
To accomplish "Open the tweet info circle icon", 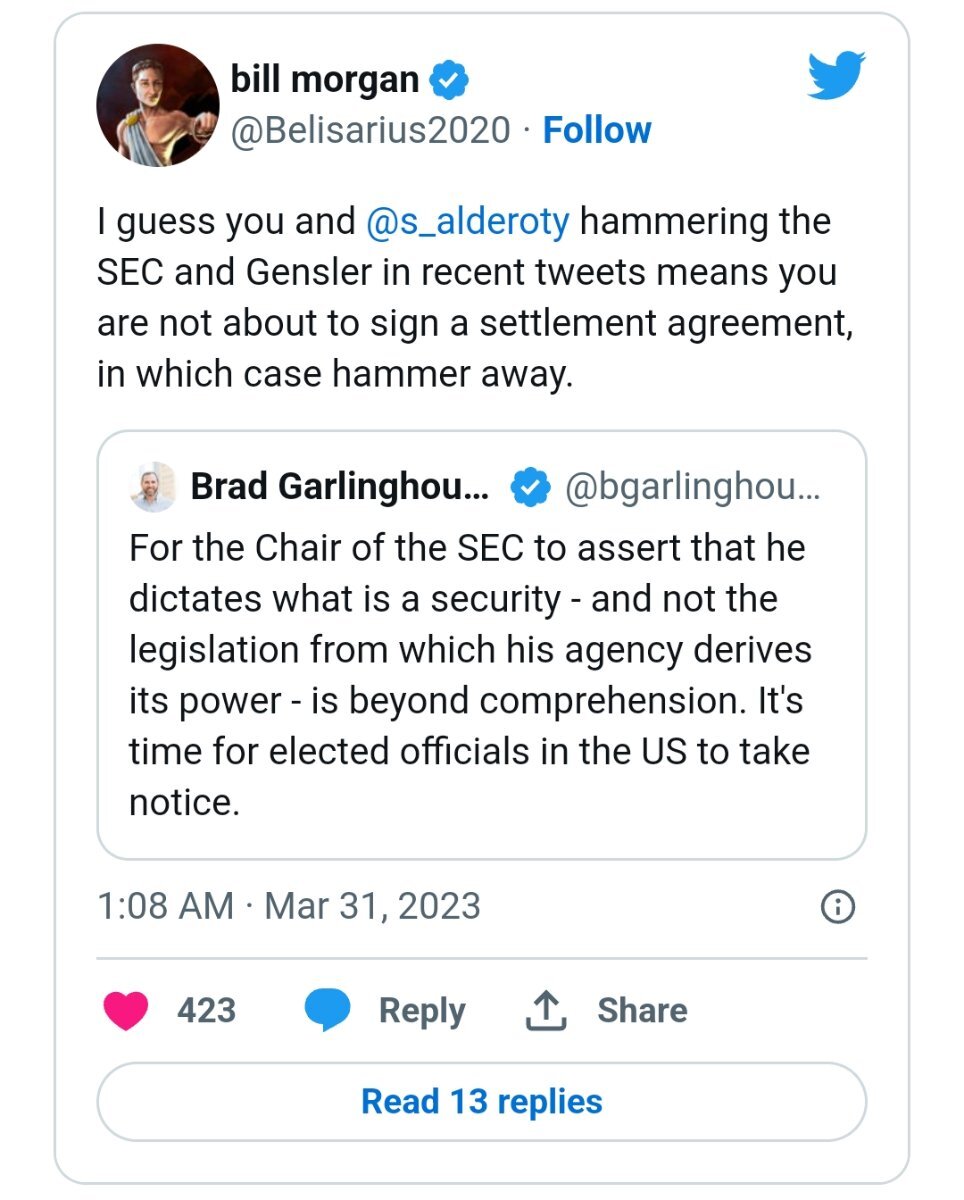I will (837, 907).
